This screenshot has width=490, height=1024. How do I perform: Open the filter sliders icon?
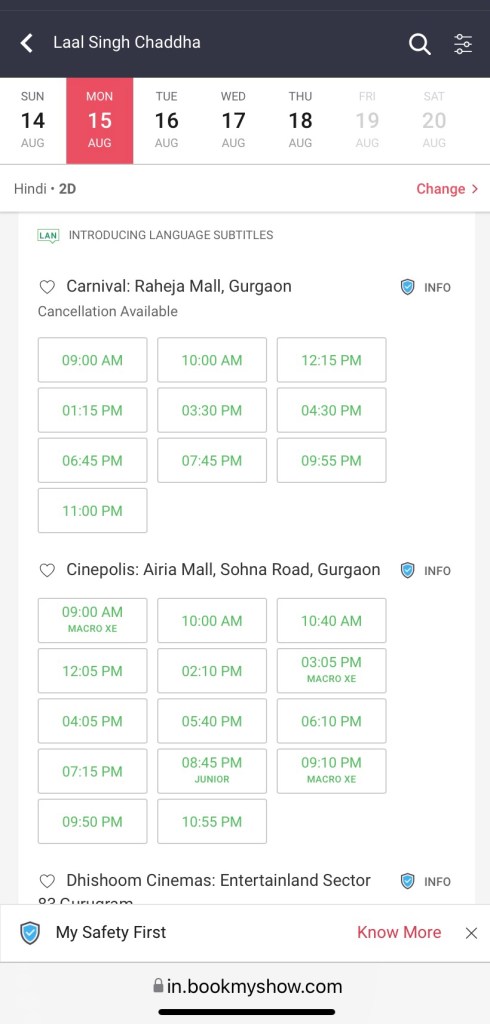point(463,44)
